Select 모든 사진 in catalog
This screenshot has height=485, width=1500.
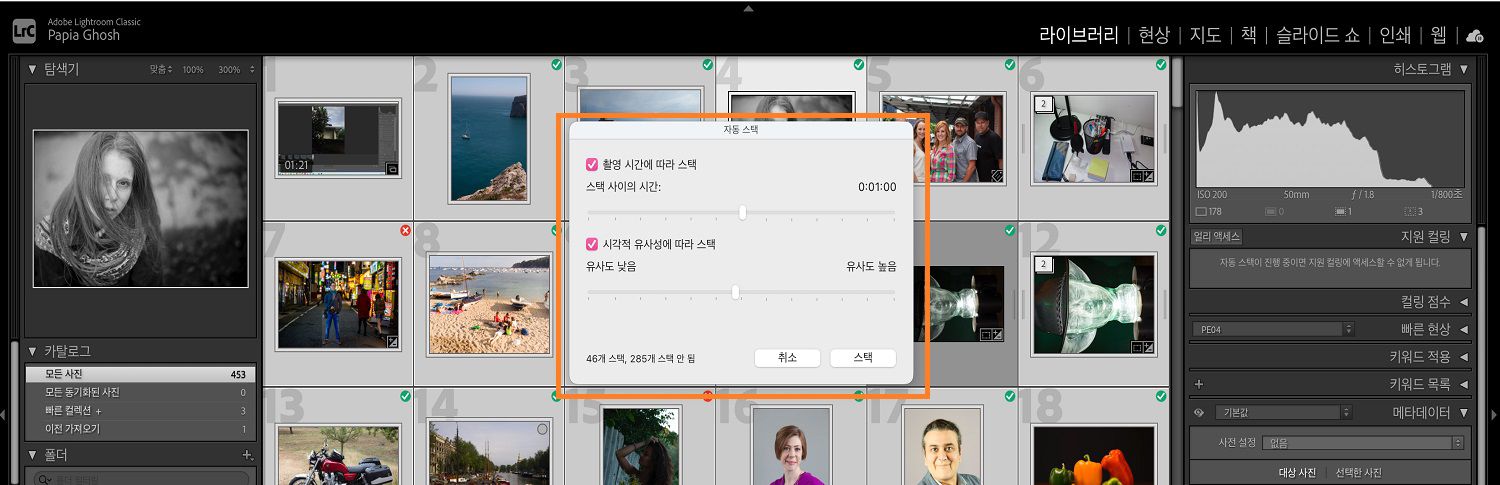140,374
